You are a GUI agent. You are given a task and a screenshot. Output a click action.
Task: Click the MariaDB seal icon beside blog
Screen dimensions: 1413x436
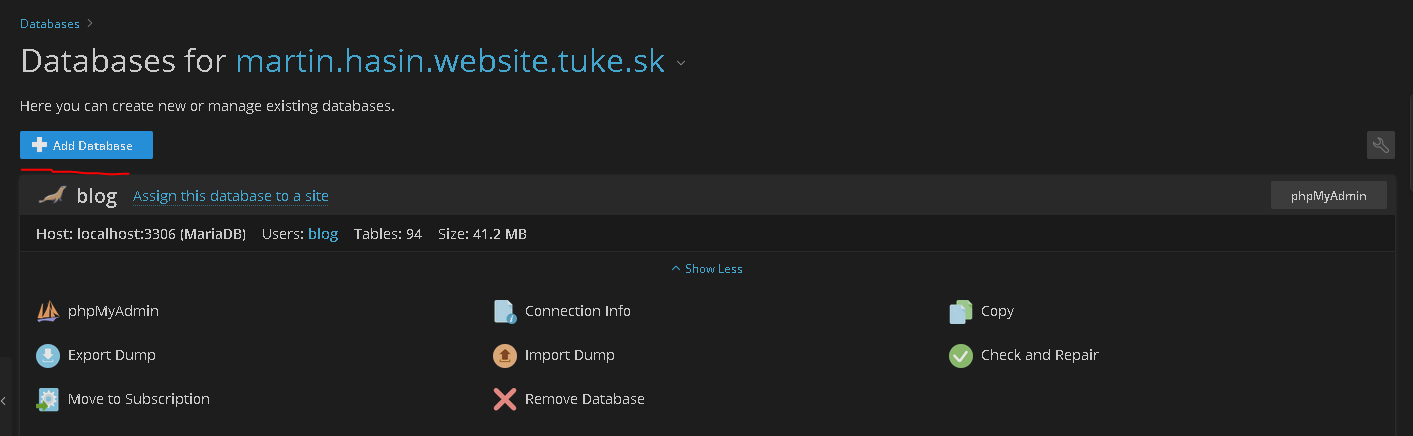[52, 195]
